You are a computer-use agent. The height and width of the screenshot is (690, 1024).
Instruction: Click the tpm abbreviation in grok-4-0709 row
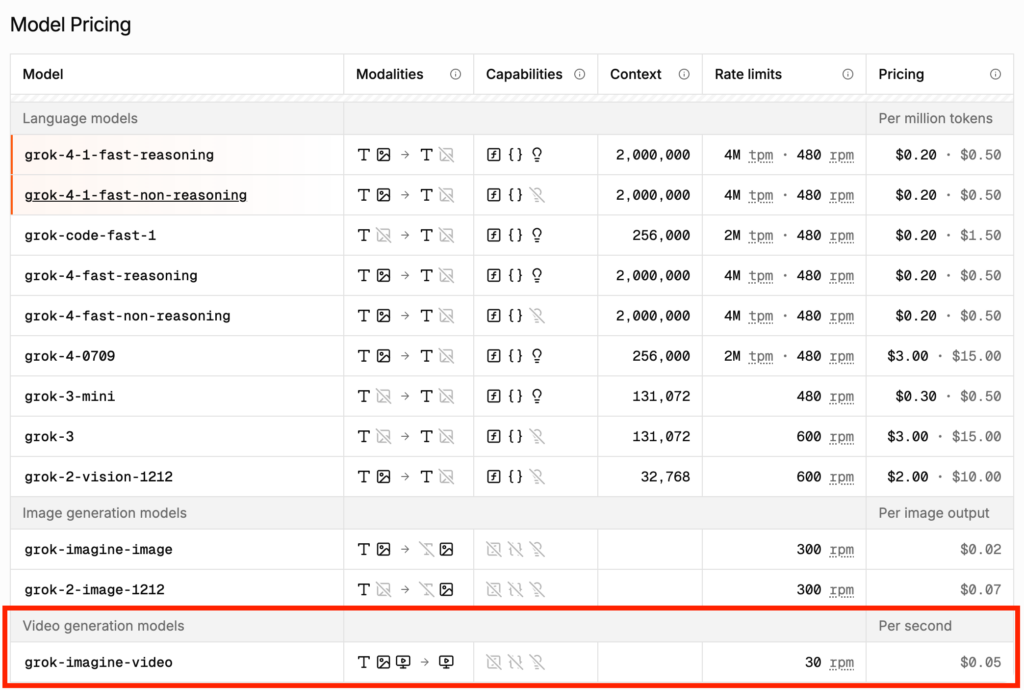point(761,356)
